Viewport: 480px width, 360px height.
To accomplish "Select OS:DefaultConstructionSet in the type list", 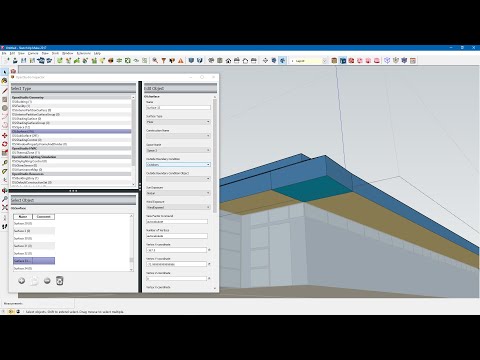I will [71, 183].
